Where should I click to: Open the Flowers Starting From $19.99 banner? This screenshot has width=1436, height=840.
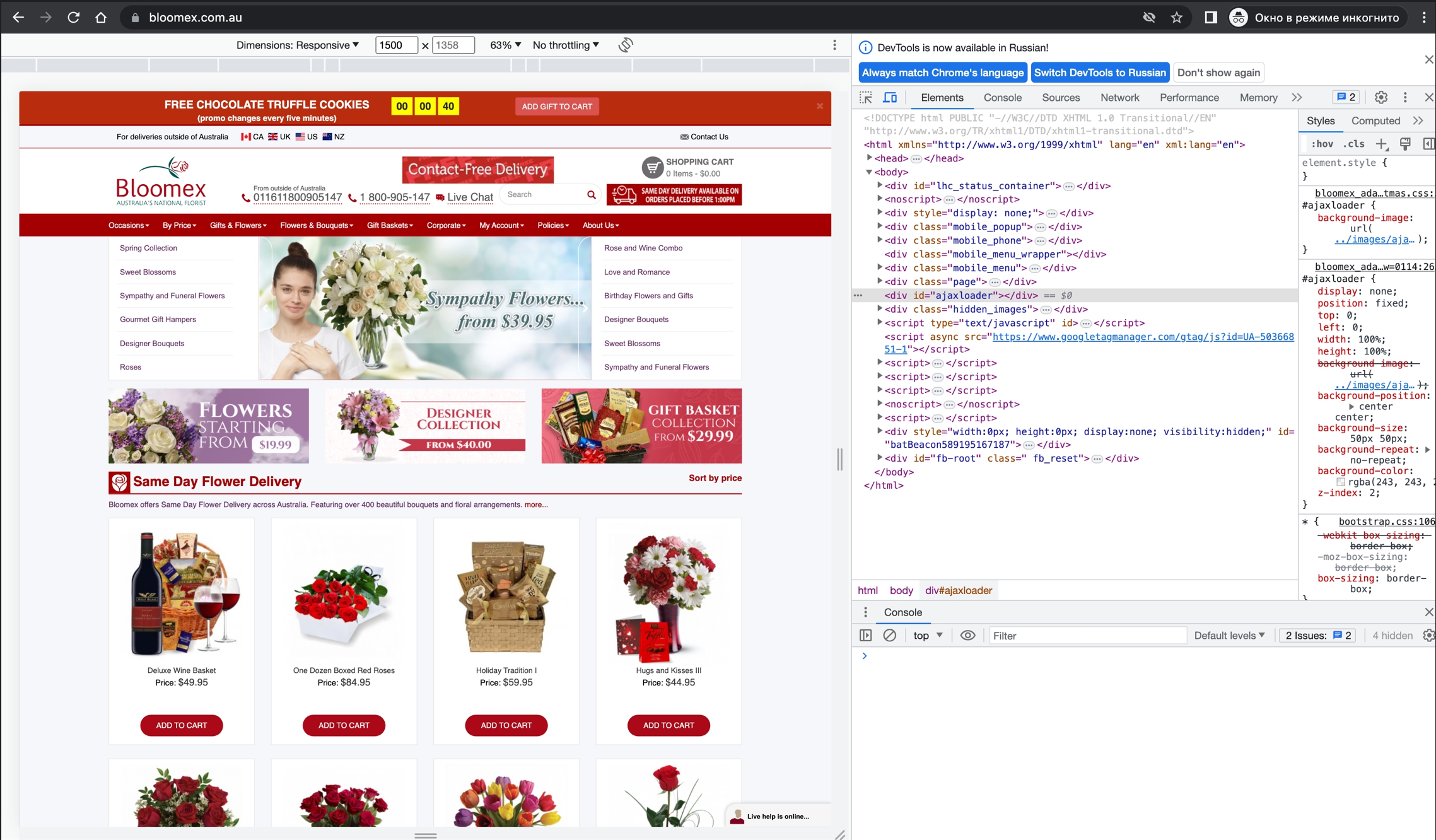(x=208, y=426)
